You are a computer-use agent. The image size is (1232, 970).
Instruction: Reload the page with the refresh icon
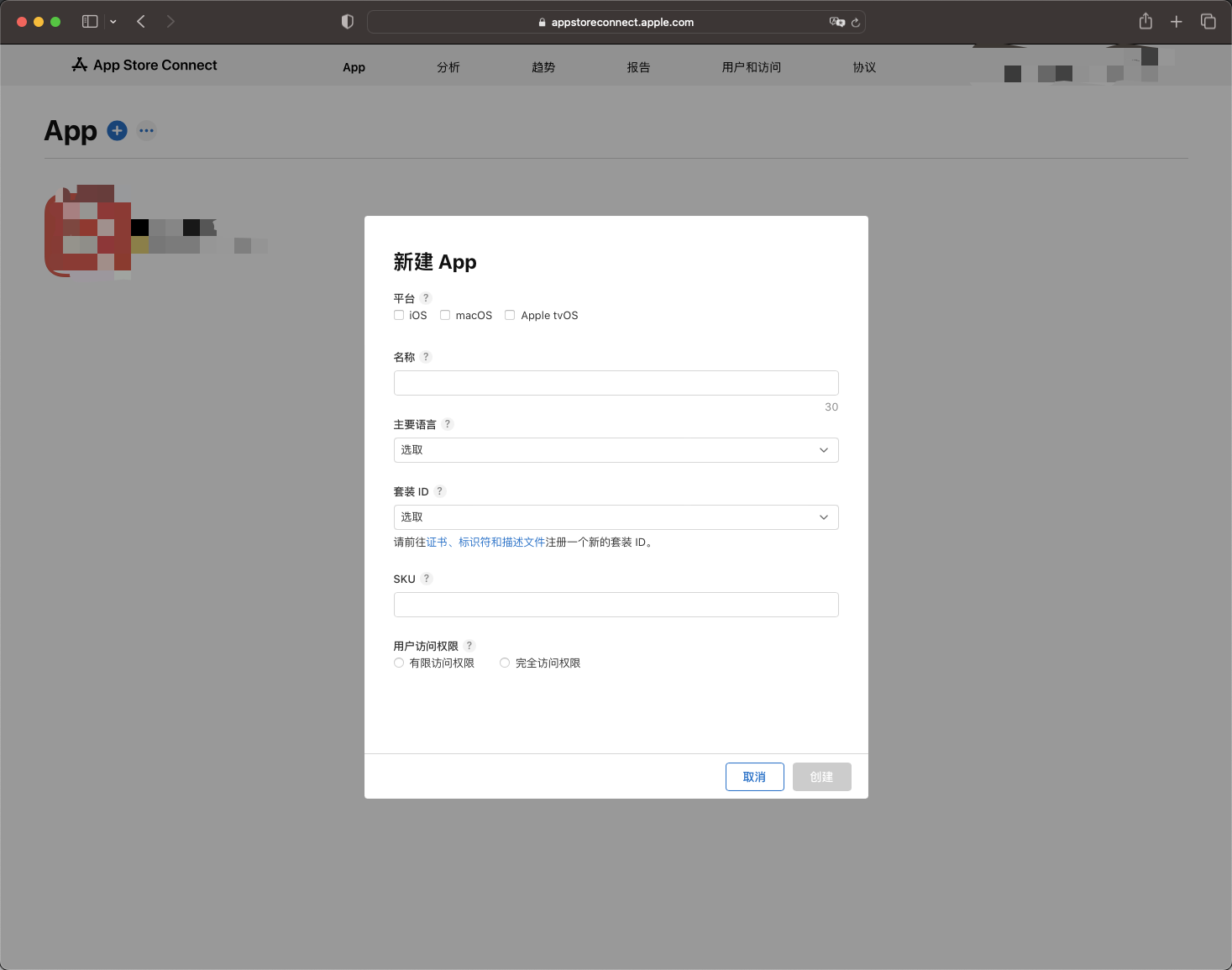(856, 23)
